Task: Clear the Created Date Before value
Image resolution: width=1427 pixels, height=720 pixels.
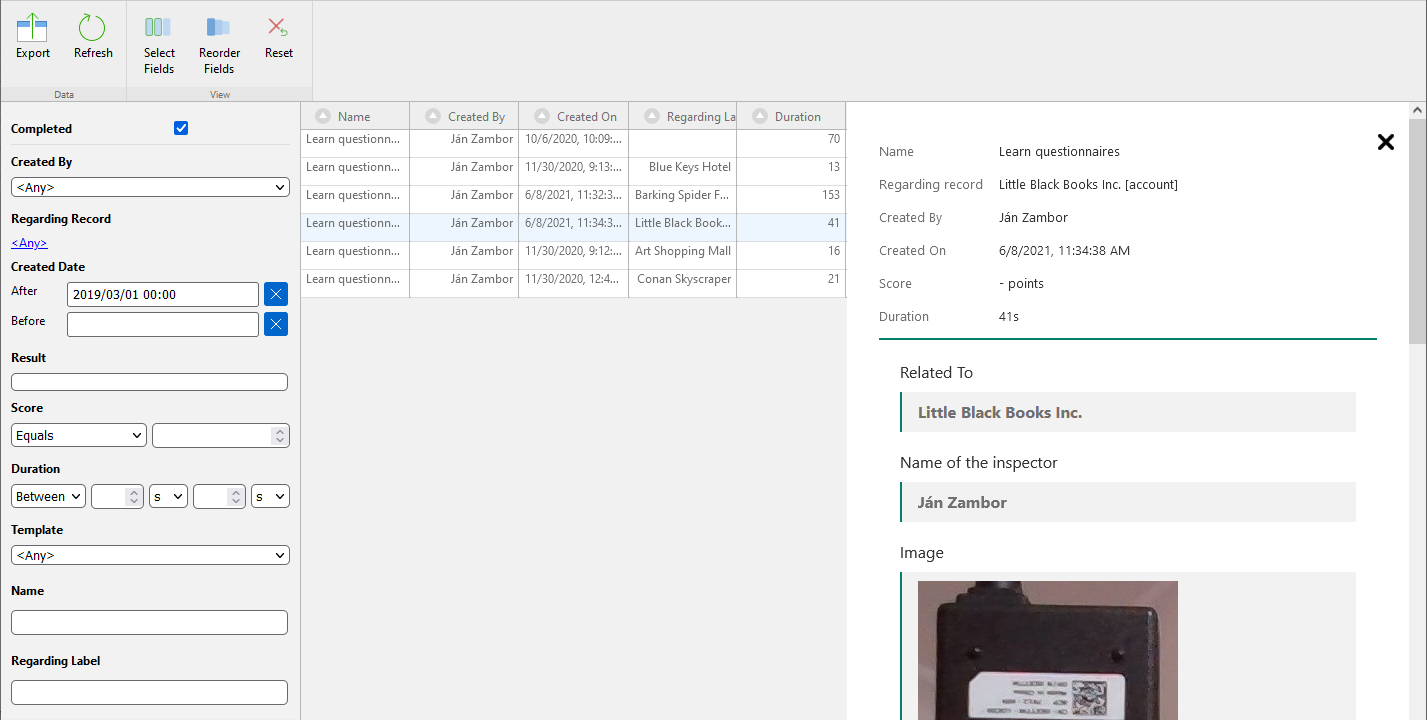Action: (x=276, y=324)
